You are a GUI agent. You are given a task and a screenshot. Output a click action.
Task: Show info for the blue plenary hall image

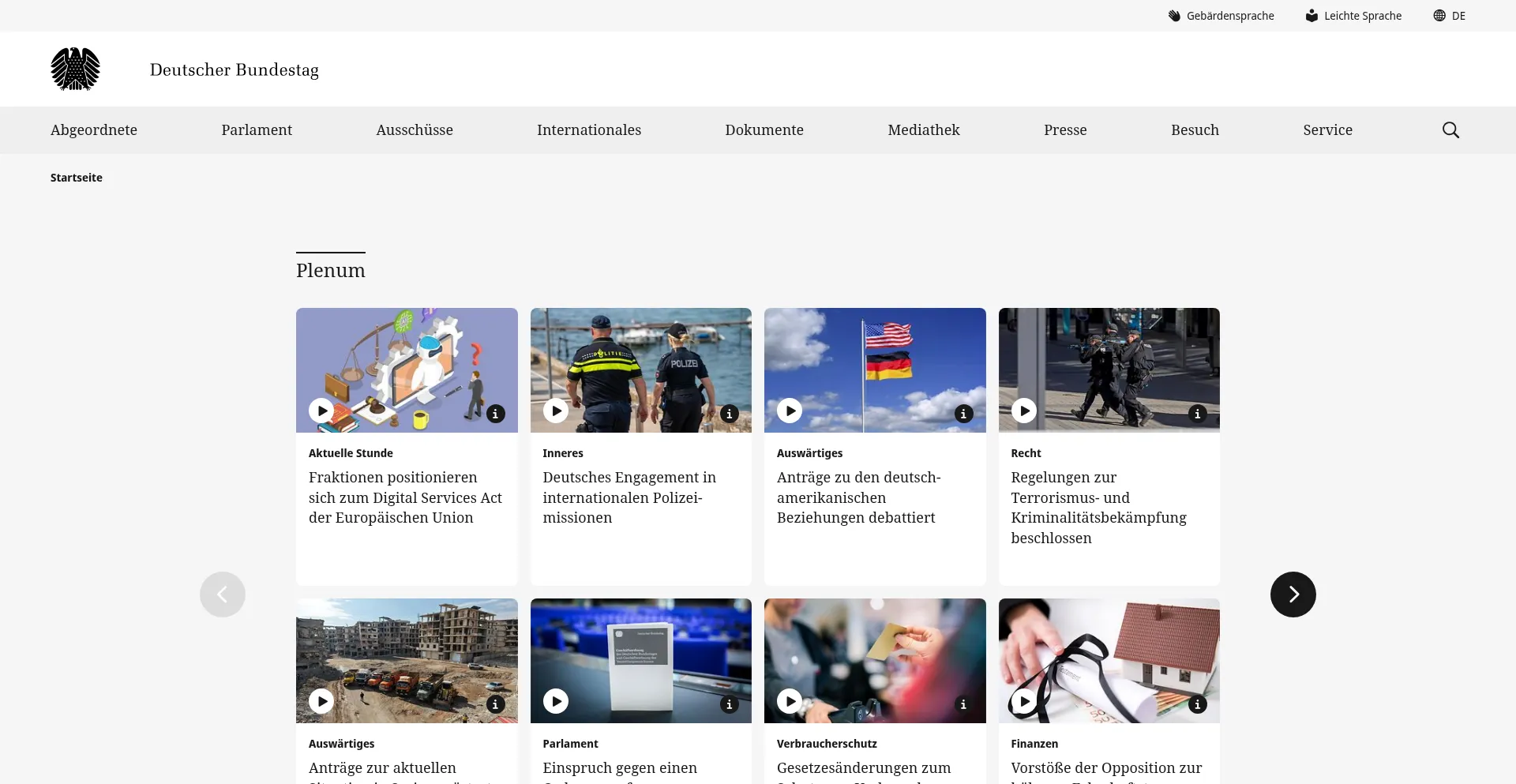tap(730, 704)
